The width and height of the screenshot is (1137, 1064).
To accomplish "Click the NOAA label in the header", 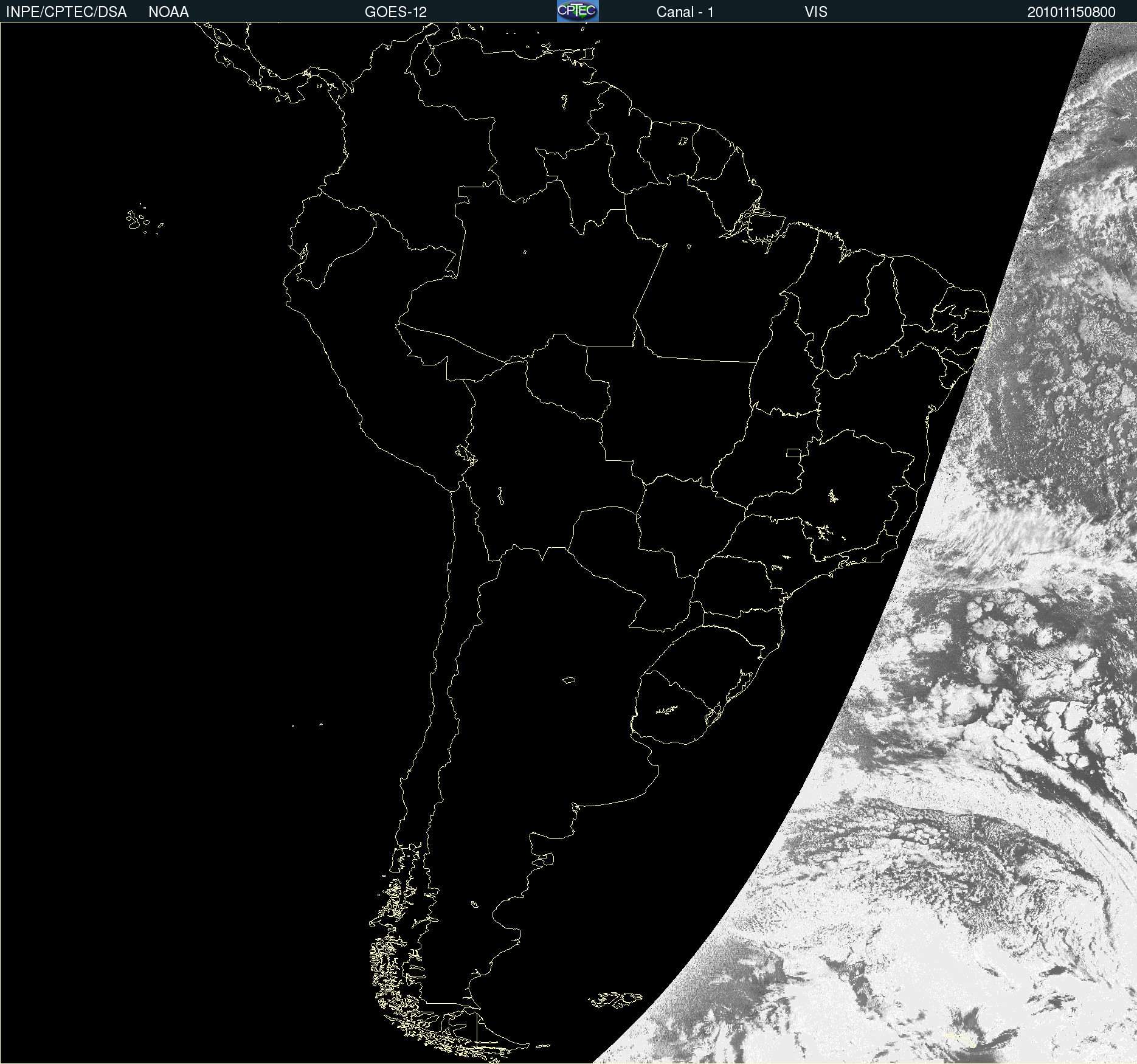I will point(168,12).
